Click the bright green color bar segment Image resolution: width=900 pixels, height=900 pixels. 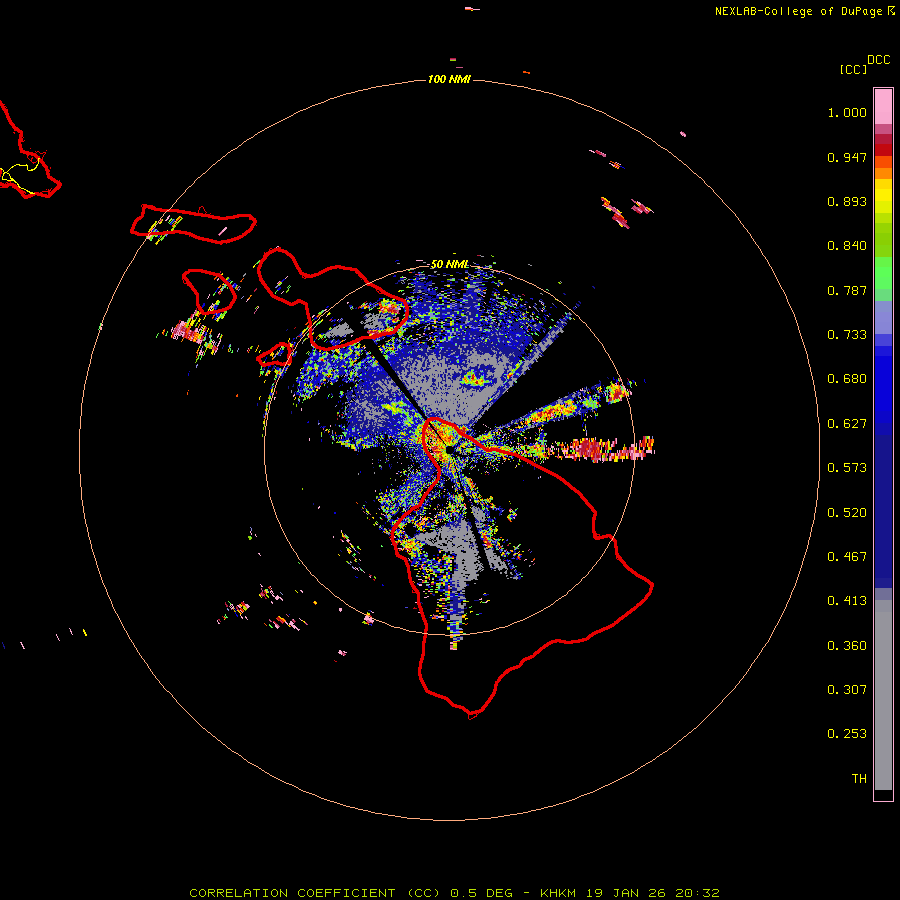[x=883, y=273]
